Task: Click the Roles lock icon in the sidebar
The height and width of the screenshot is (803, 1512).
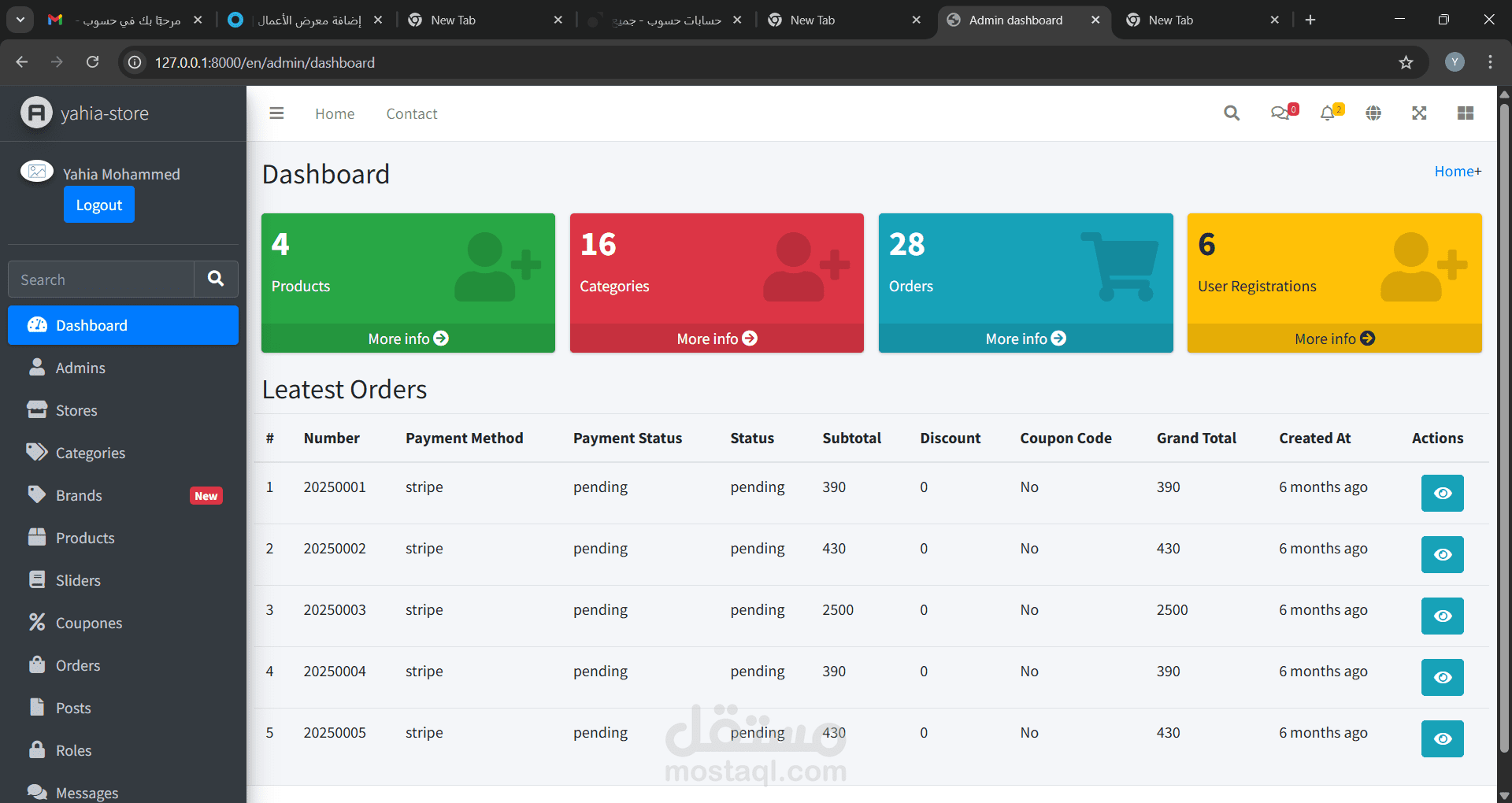Action: pos(37,750)
